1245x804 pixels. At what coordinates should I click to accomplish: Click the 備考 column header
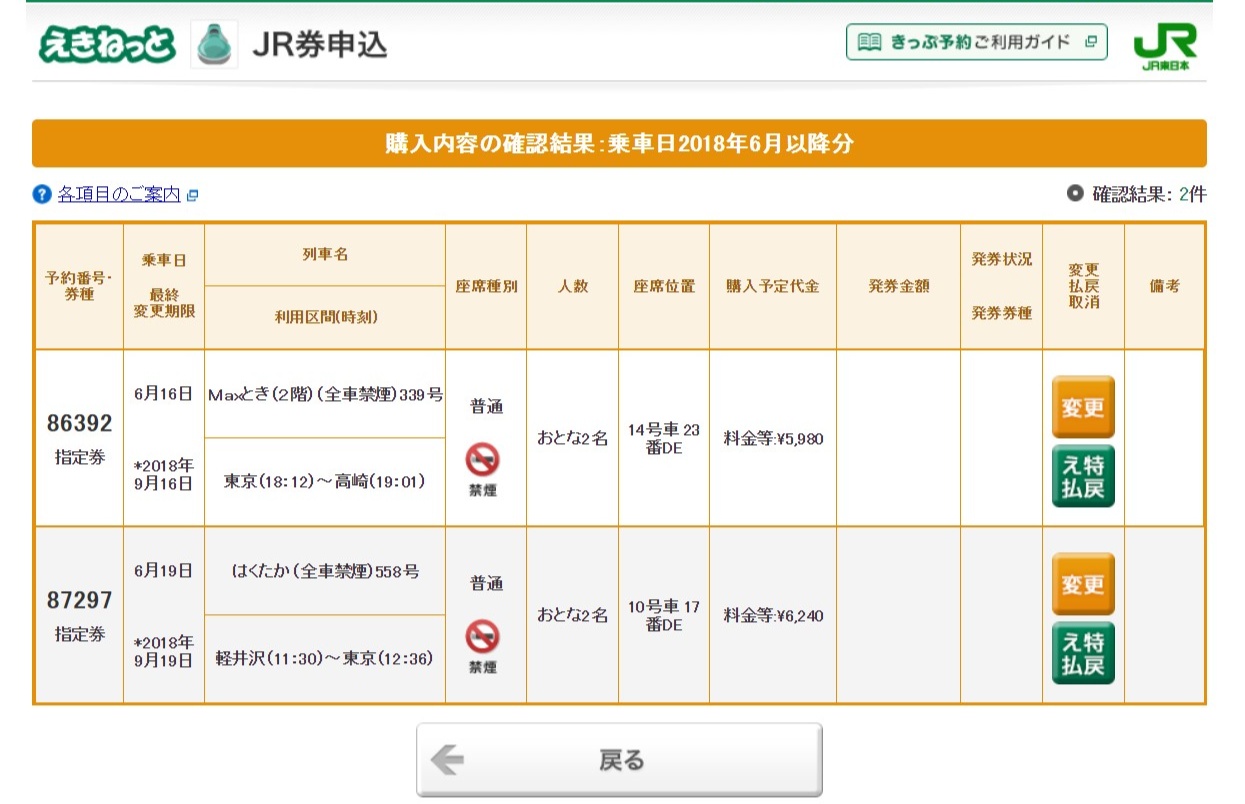pos(1164,286)
